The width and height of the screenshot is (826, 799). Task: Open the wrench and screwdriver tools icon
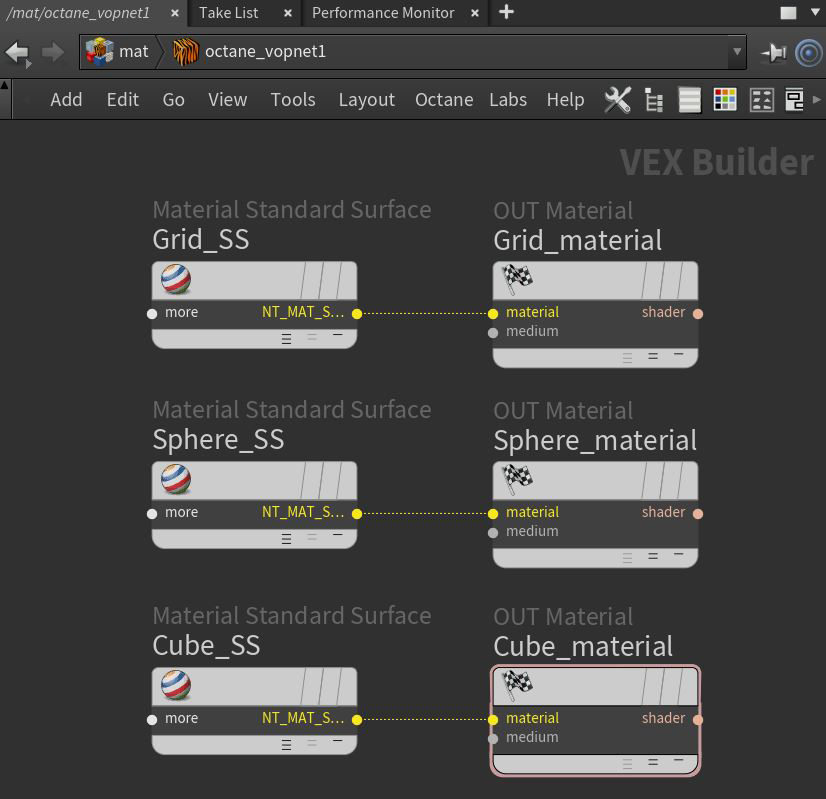coord(618,100)
